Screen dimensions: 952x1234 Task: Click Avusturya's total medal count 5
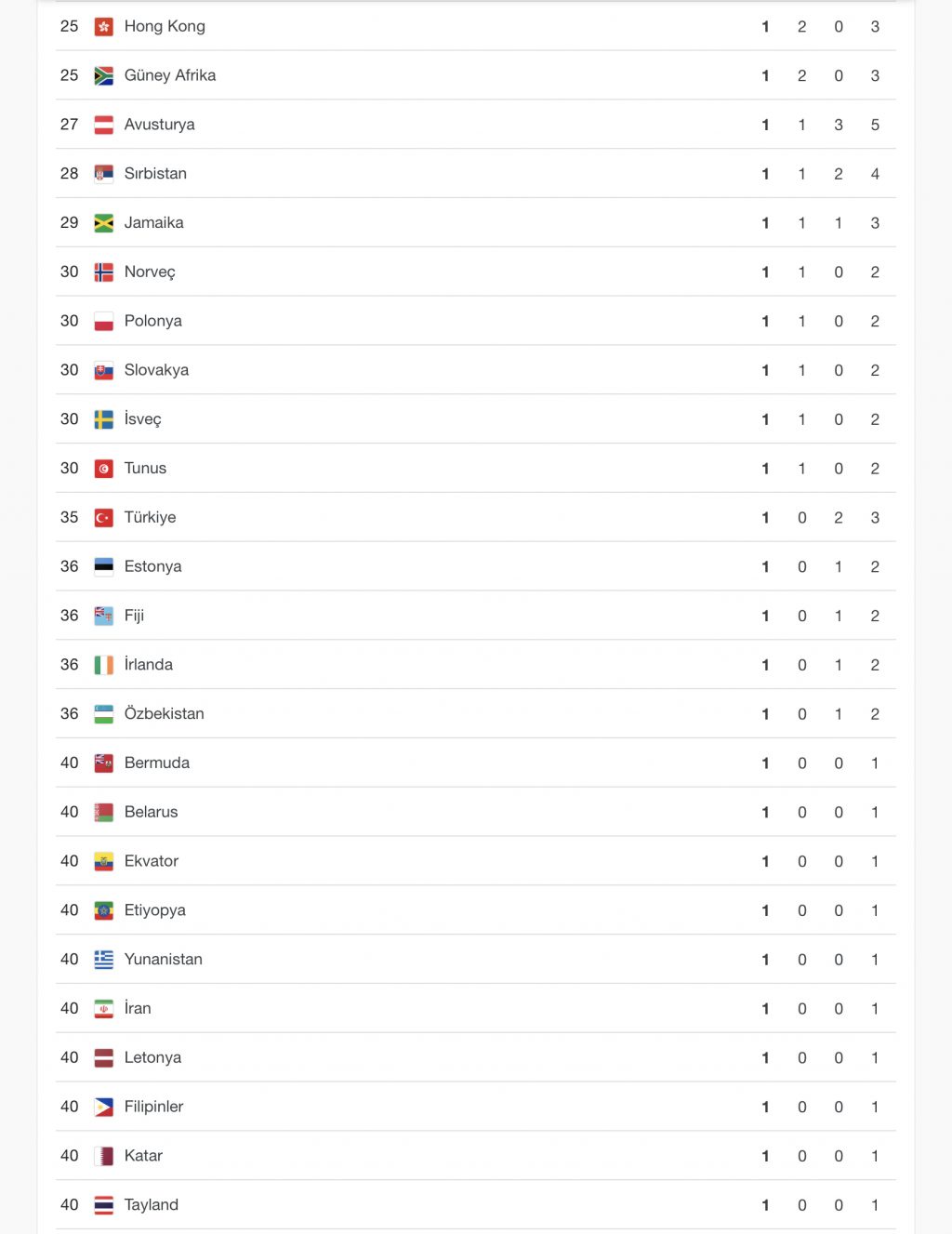pyautogui.click(x=875, y=125)
